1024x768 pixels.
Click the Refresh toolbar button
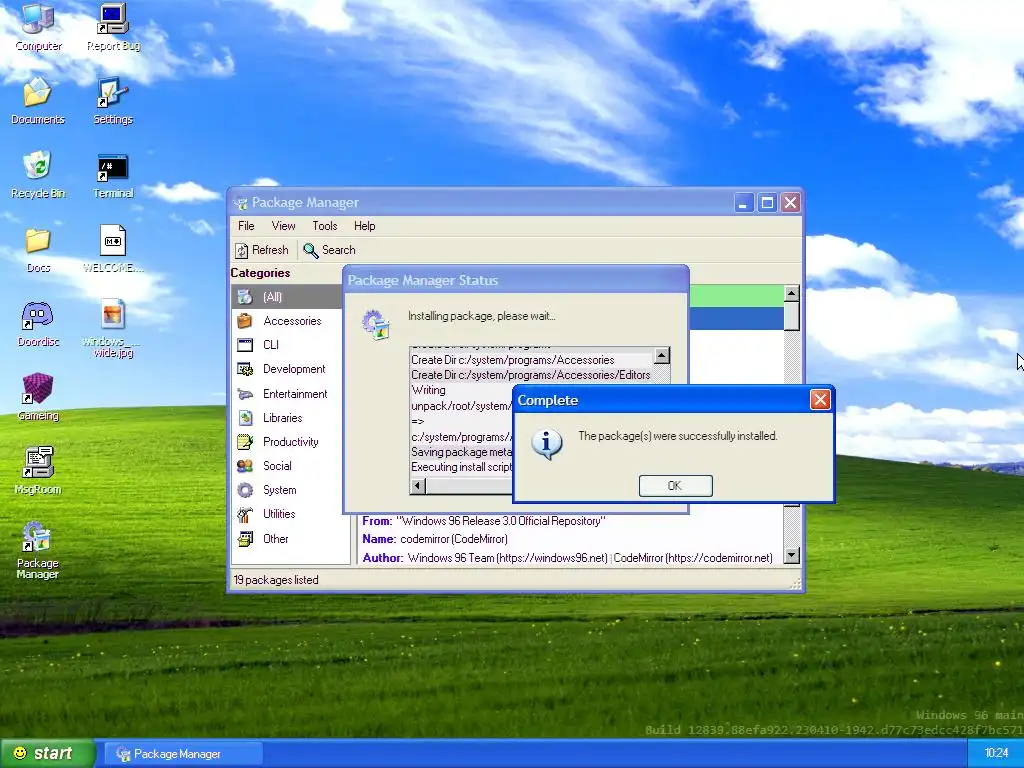coord(262,250)
